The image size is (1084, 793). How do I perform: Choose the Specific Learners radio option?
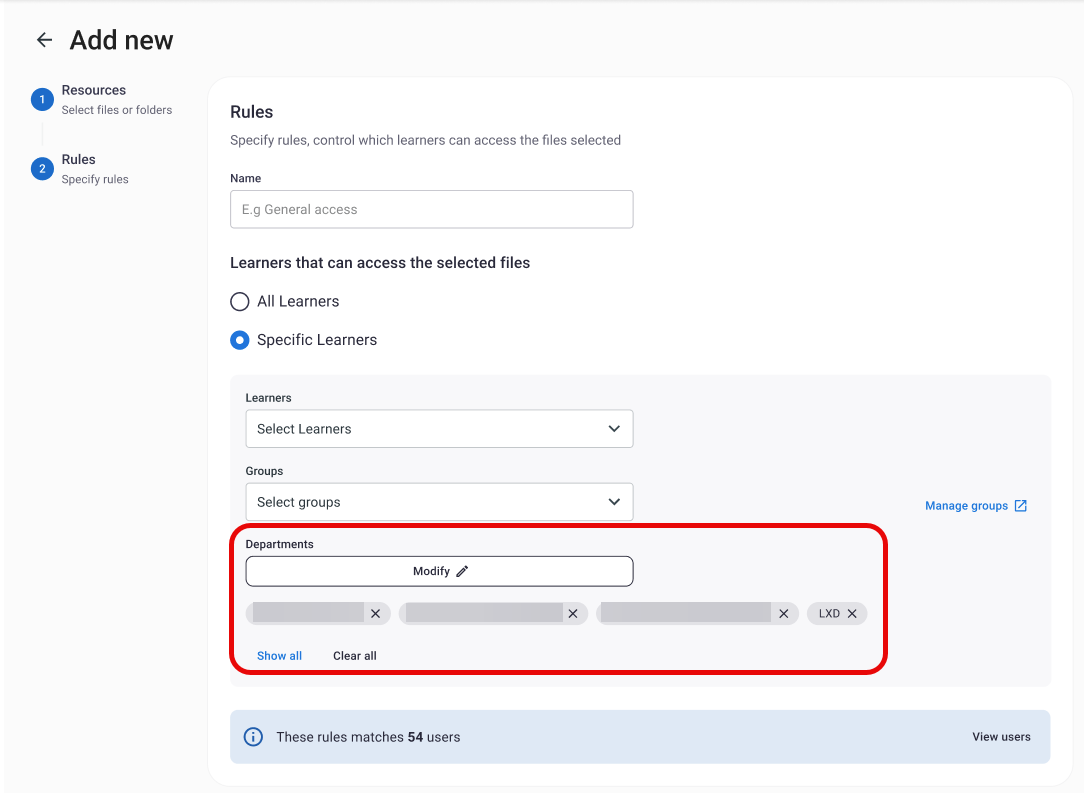pyautogui.click(x=240, y=340)
